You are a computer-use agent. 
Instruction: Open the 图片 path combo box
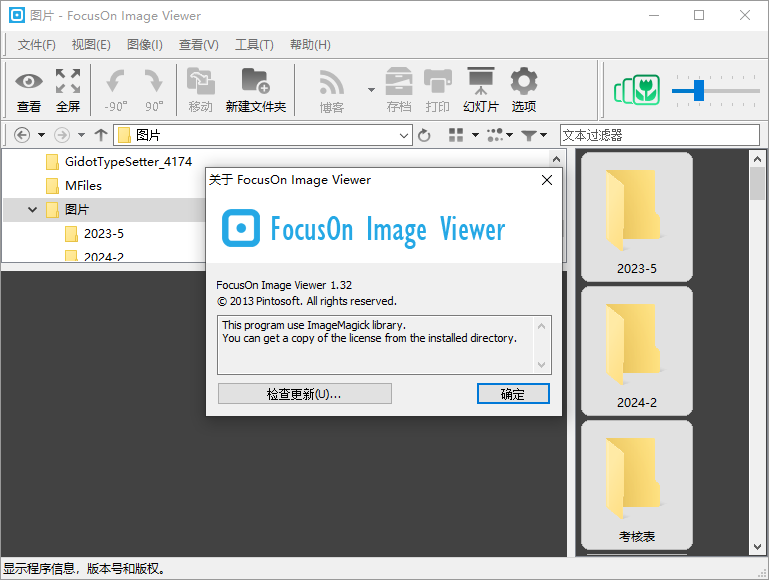click(x=263, y=135)
